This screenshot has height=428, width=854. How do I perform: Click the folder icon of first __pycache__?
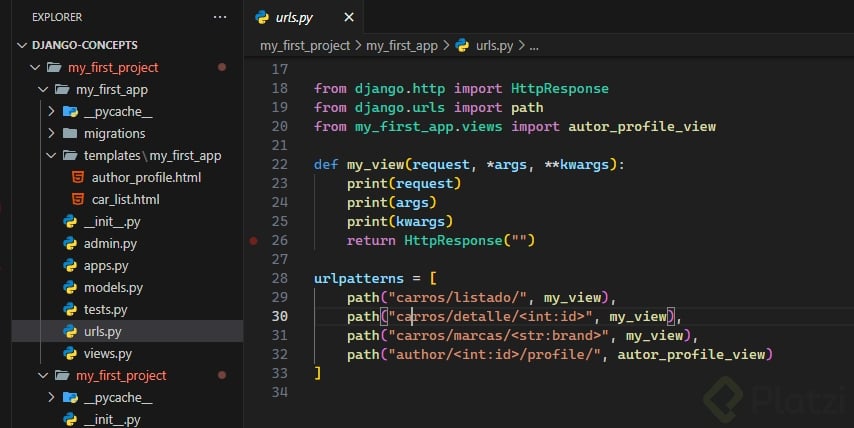click(70, 112)
